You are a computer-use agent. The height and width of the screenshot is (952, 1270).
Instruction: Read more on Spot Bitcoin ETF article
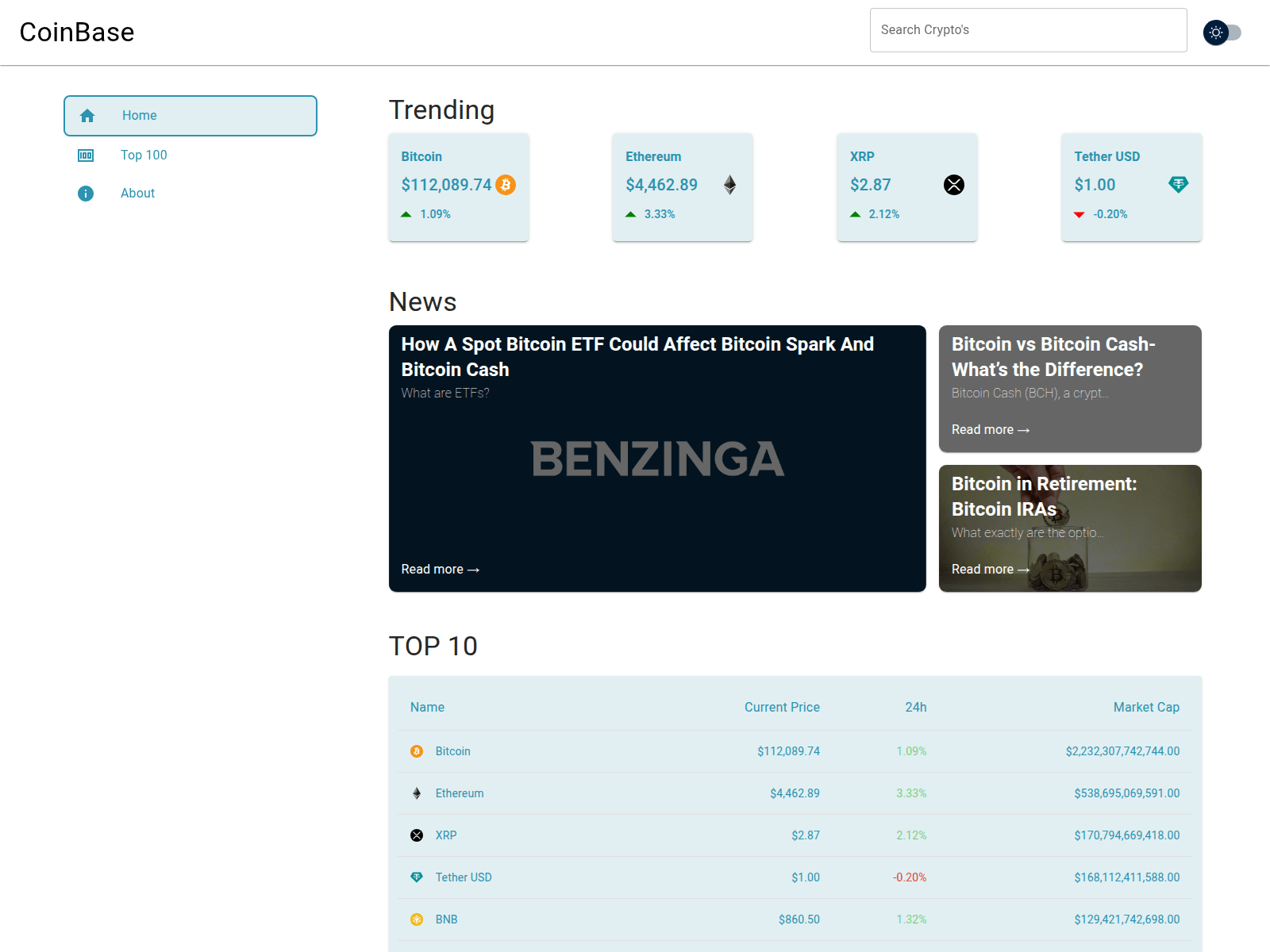[441, 570]
